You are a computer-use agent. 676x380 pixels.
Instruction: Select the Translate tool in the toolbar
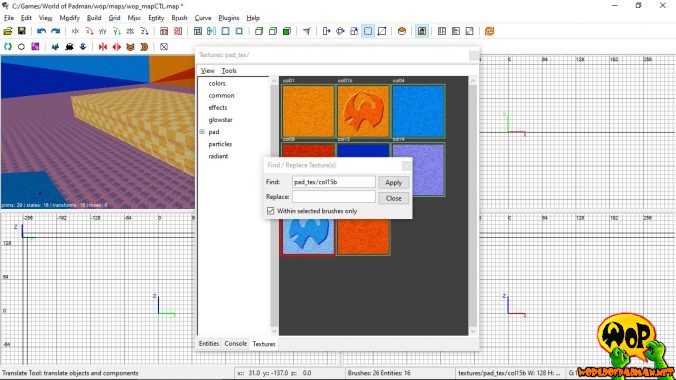pyautogui.click(x=326, y=31)
